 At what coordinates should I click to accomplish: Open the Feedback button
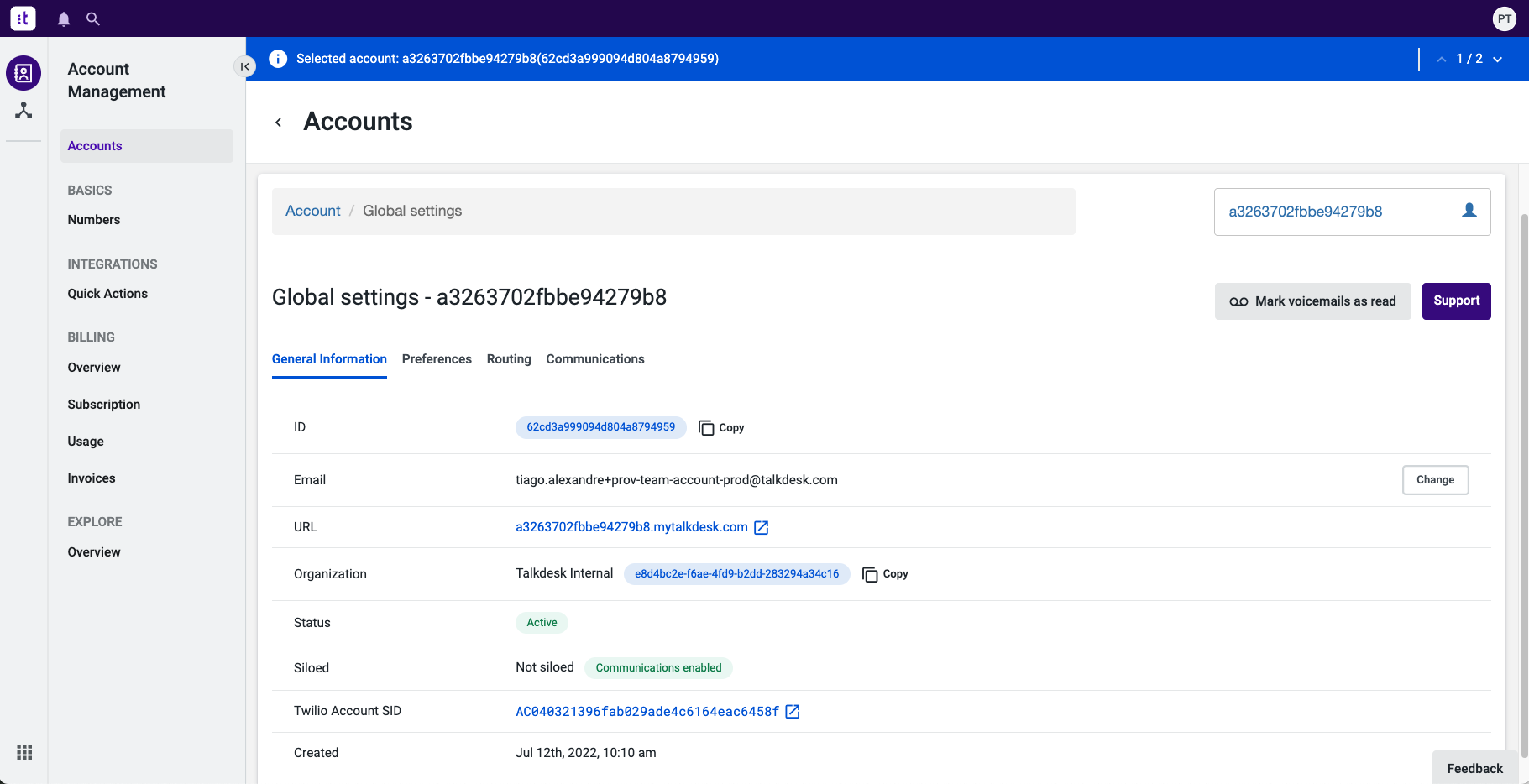click(1474, 768)
